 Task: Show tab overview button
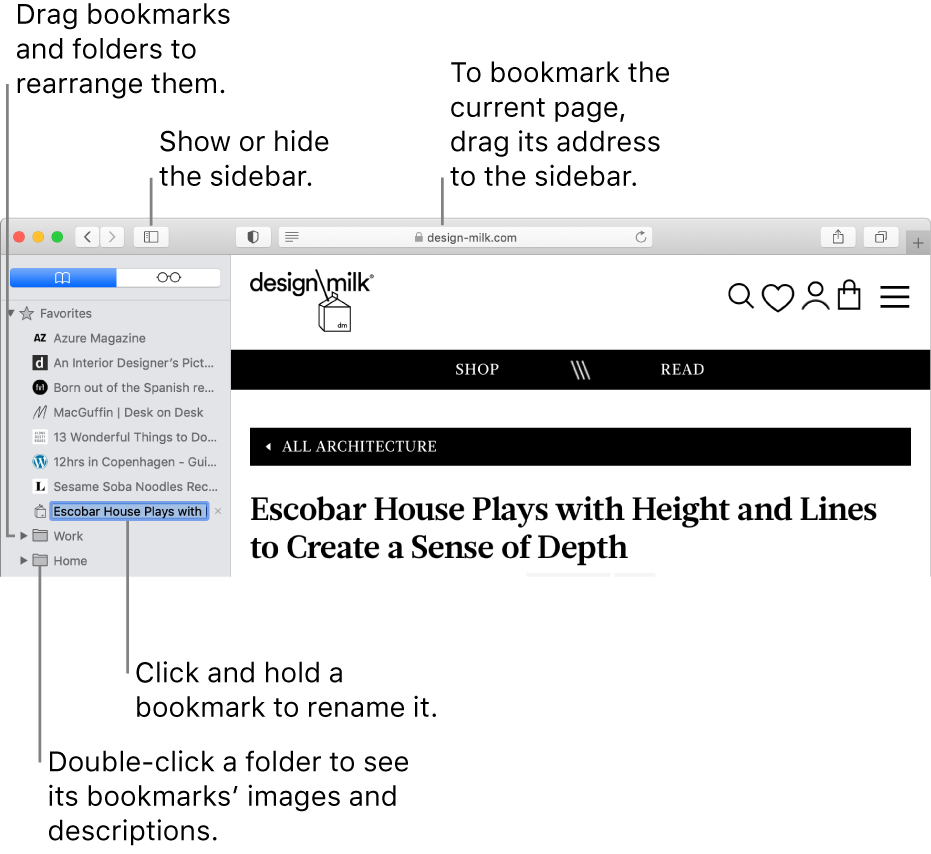[x=881, y=237]
